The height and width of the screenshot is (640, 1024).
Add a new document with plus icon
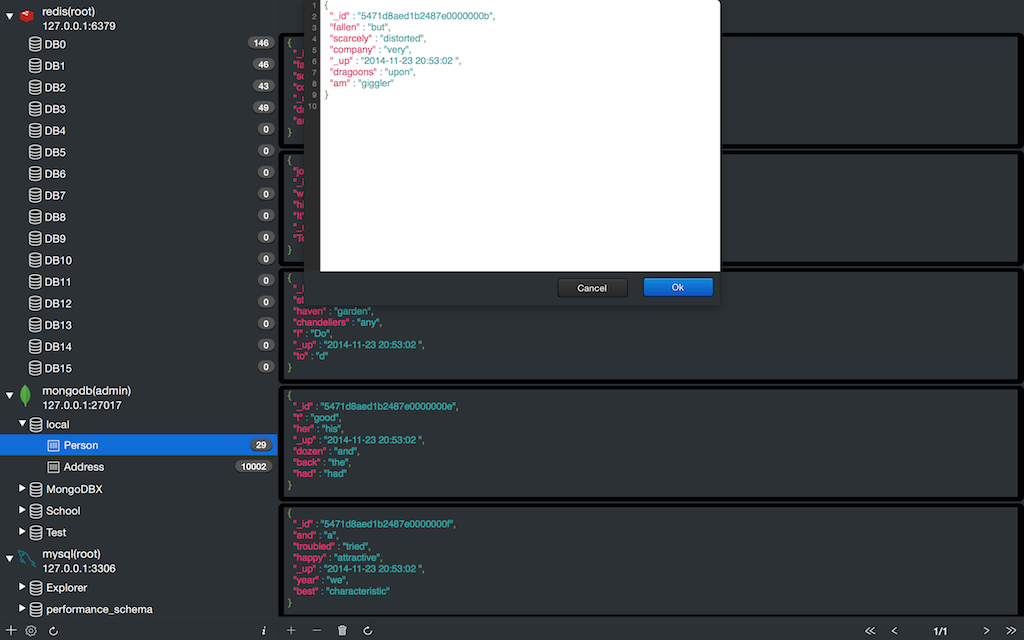coord(291,631)
